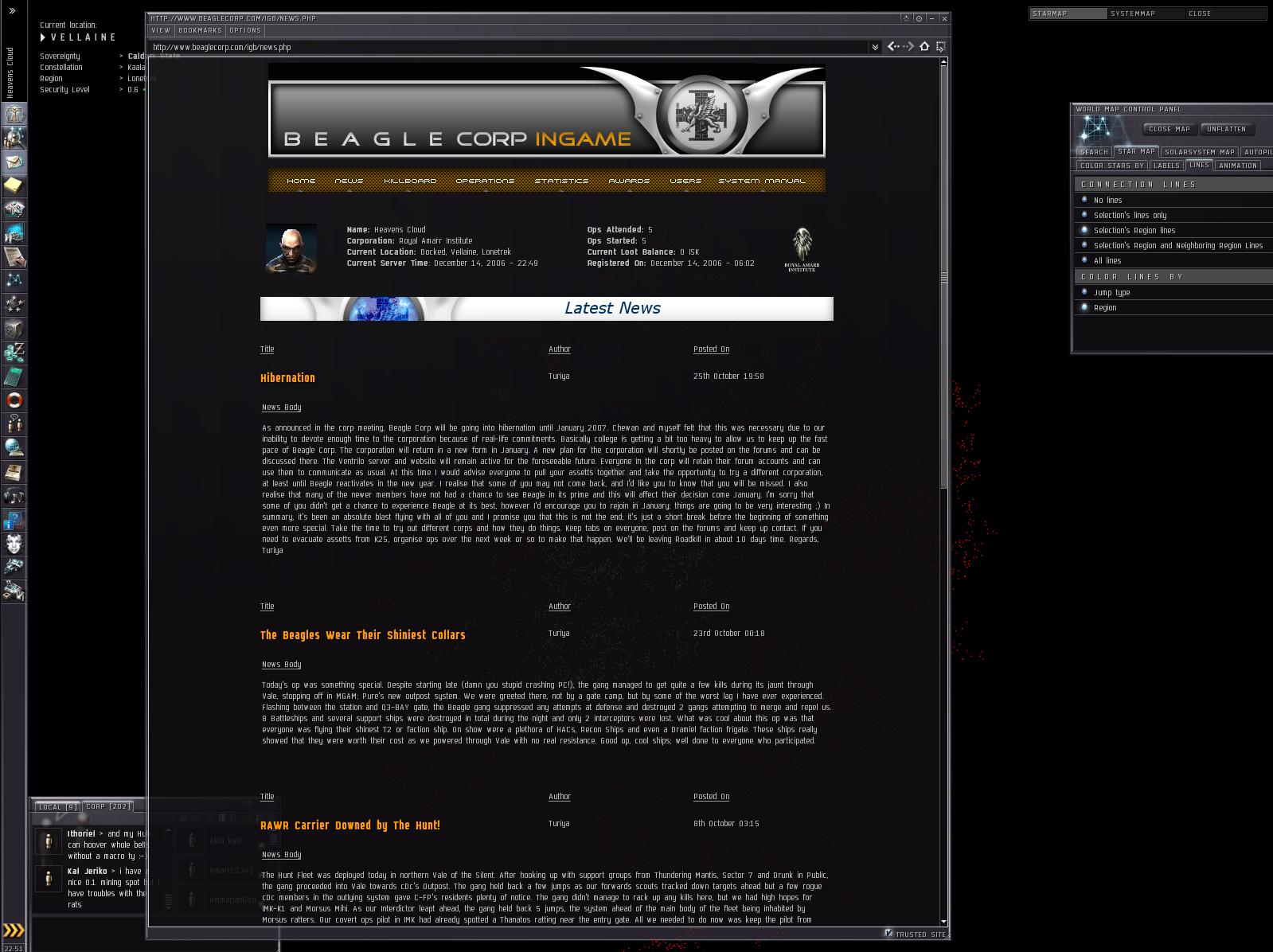Open the browser Options menu

click(245, 30)
